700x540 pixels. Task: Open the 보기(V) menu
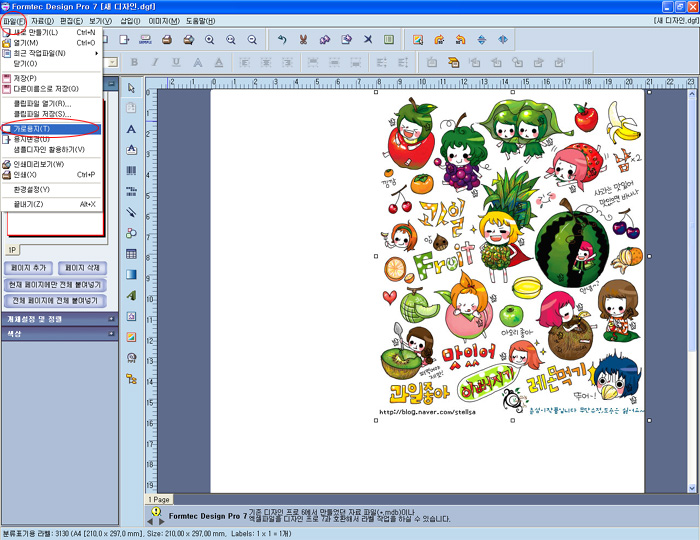coord(100,21)
